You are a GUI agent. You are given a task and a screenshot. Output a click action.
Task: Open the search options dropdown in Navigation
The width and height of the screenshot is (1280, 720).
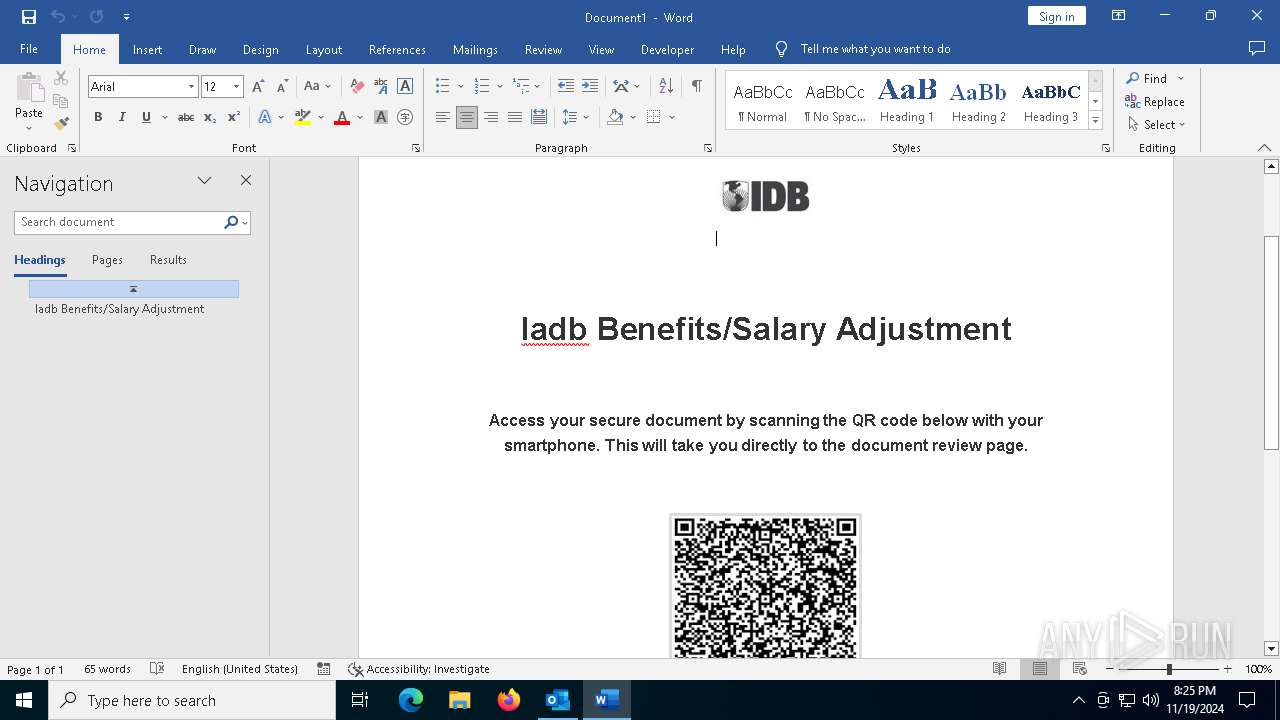pyautogui.click(x=244, y=222)
